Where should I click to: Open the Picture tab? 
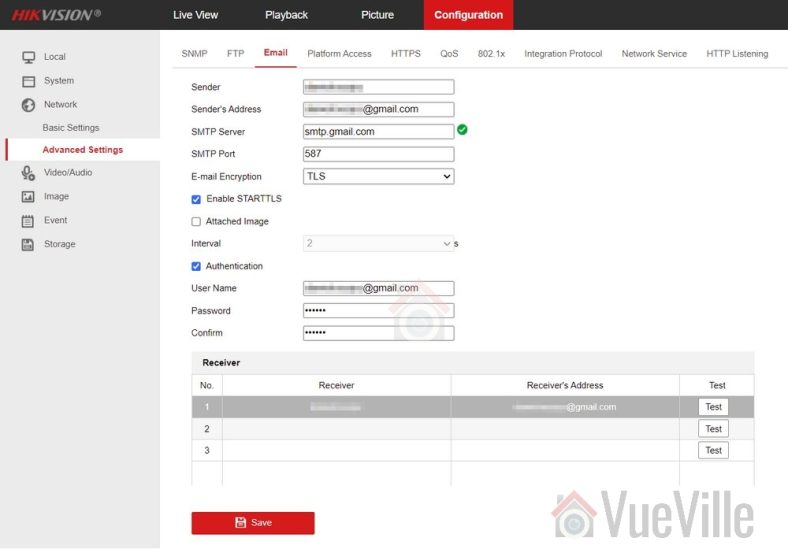tap(377, 15)
